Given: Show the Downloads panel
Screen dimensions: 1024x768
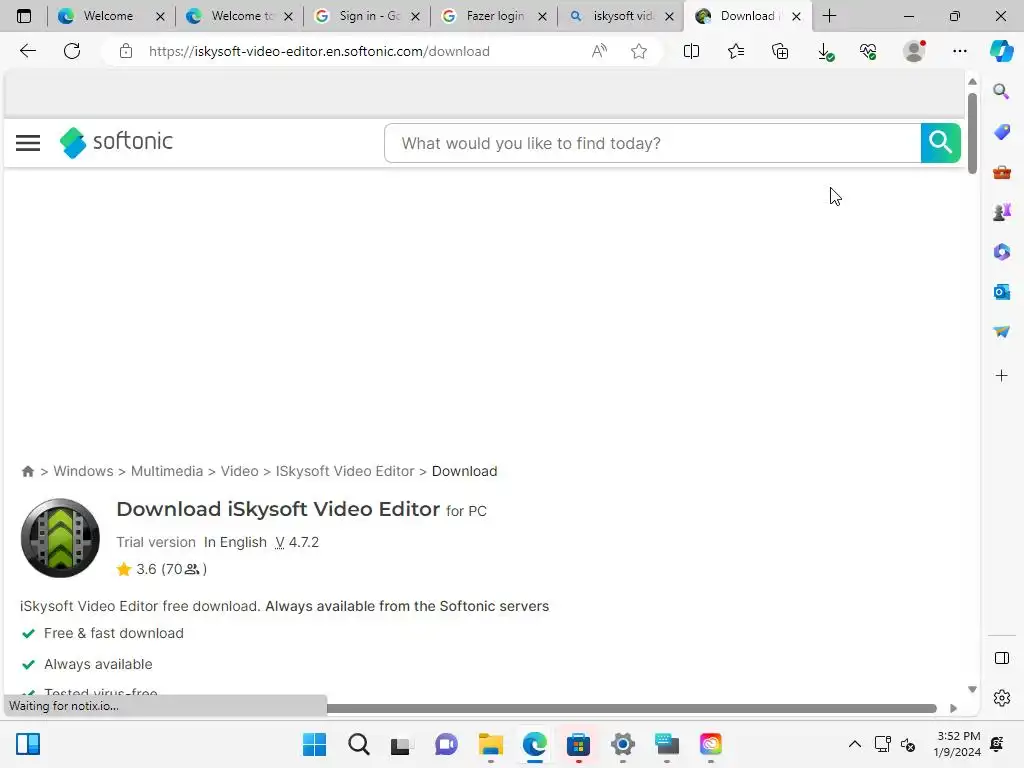Looking at the screenshot, I should pos(825,52).
